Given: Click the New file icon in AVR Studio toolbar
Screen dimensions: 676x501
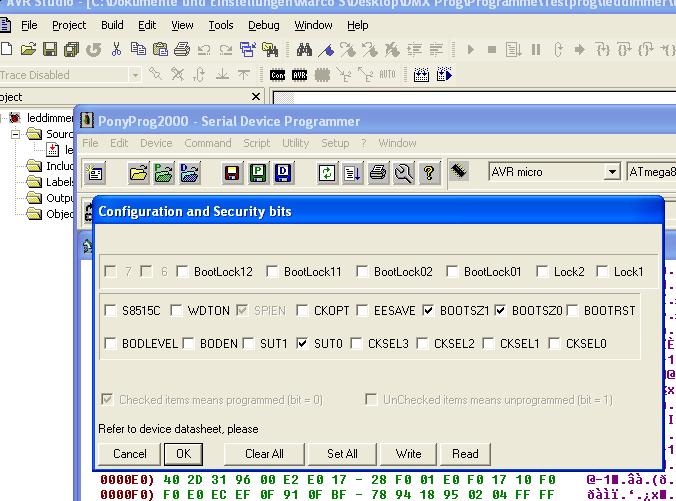Looking at the screenshot, I should 6,50.
